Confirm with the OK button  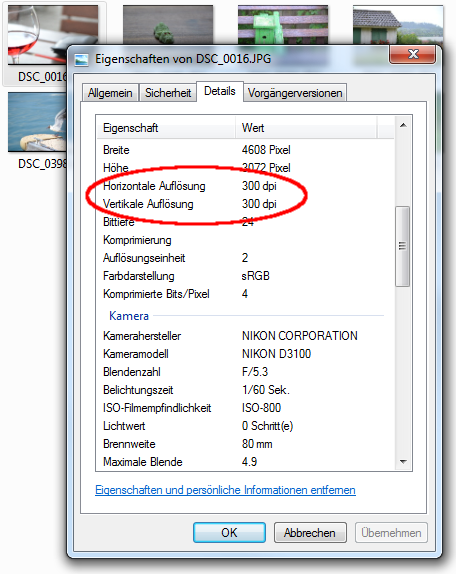point(229,533)
